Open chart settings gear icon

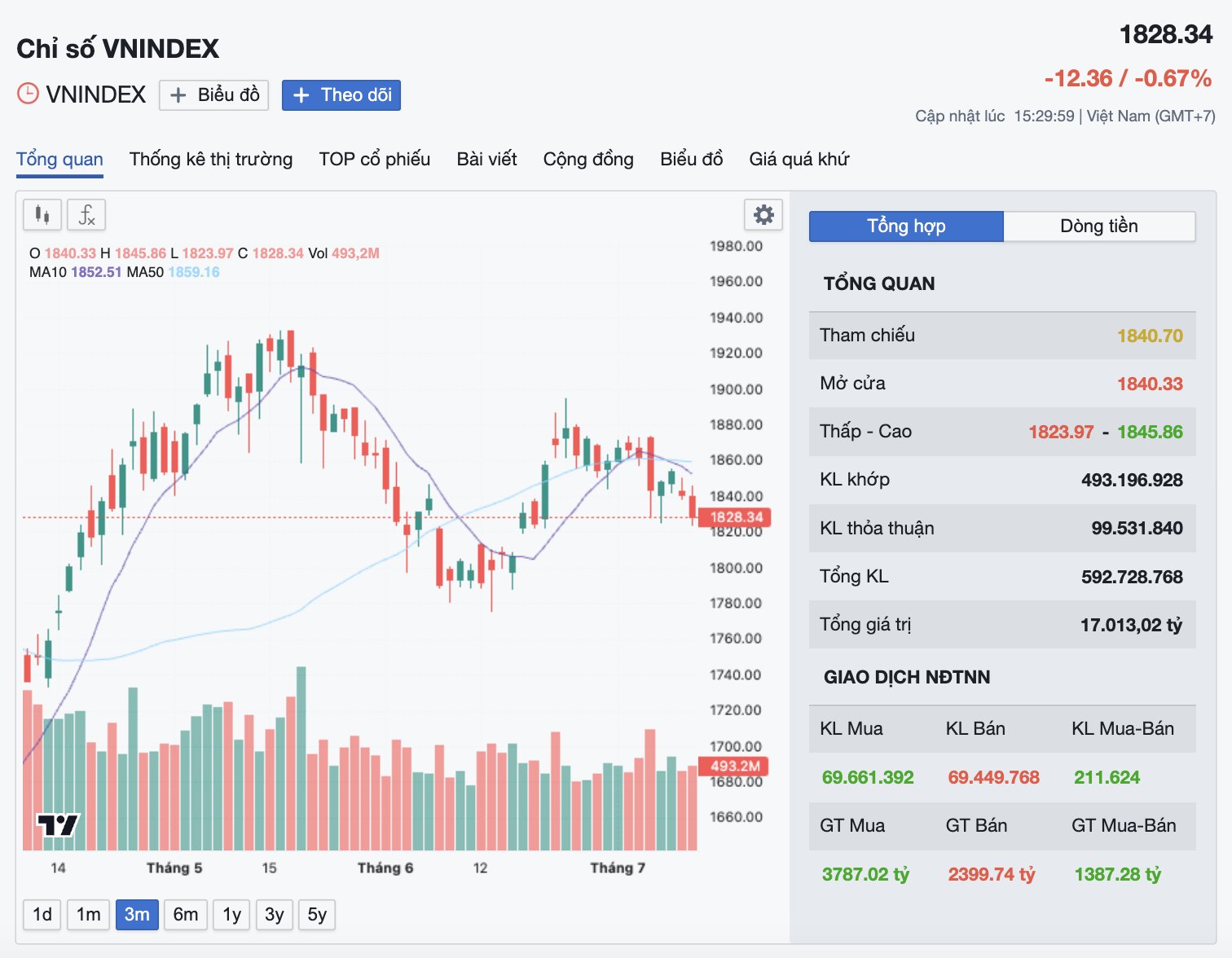pos(763,215)
